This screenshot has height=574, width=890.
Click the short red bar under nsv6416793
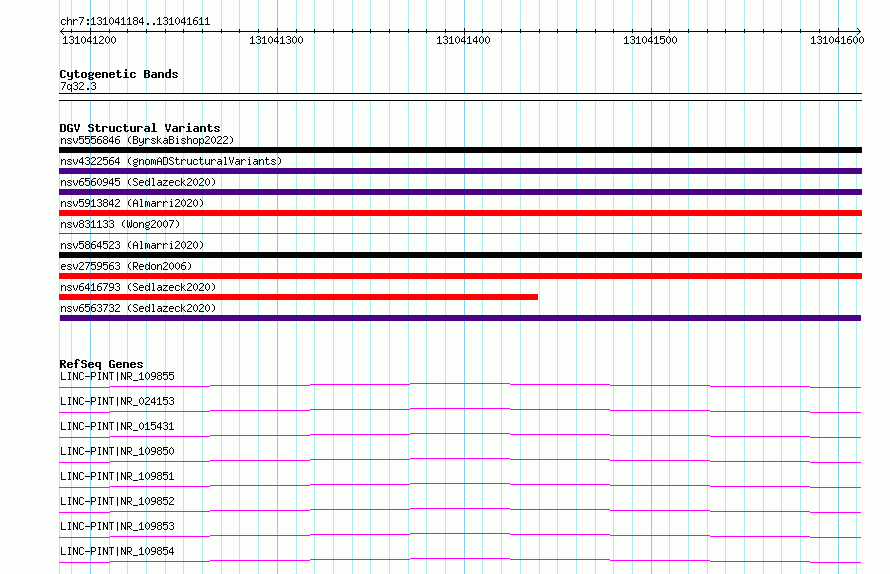[x=299, y=297]
